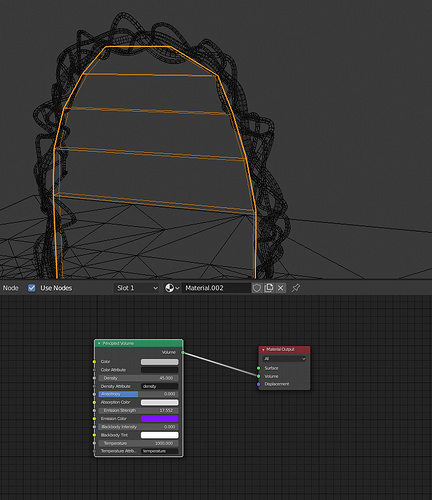Open the material browse sphere icon
The height and width of the screenshot is (500, 432).
coord(172,288)
